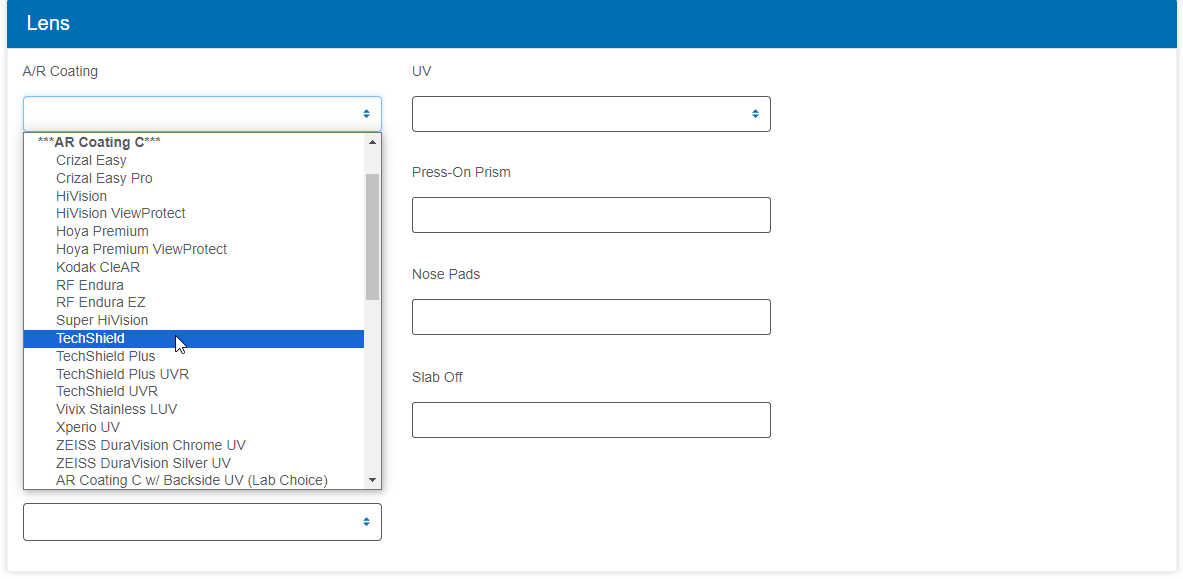Image resolution: width=1183 pixels, height=579 pixels.
Task: Select Hoya Premium coating
Action: point(194,231)
